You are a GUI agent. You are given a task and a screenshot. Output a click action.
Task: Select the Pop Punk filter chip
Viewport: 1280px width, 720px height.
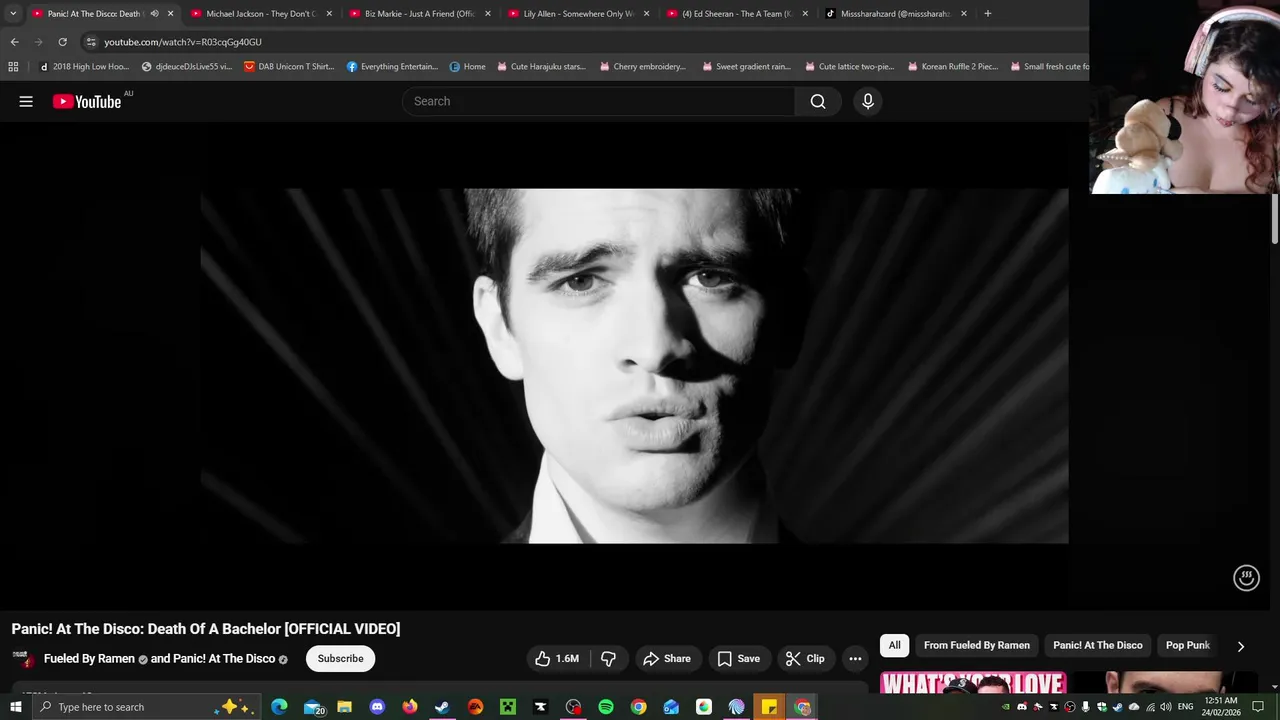(x=1187, y=645)
